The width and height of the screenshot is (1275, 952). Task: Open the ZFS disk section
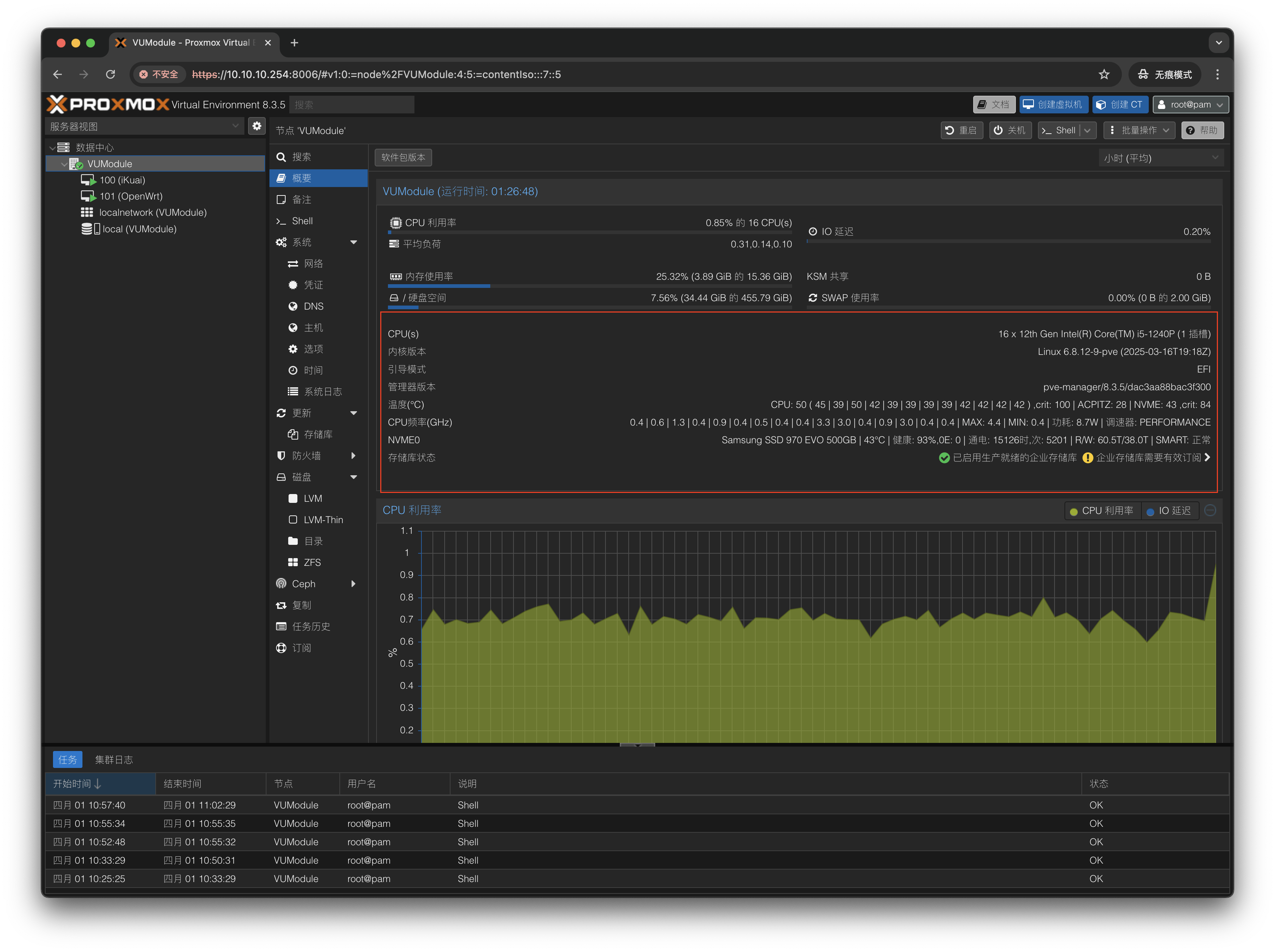[x=312, y=563]
